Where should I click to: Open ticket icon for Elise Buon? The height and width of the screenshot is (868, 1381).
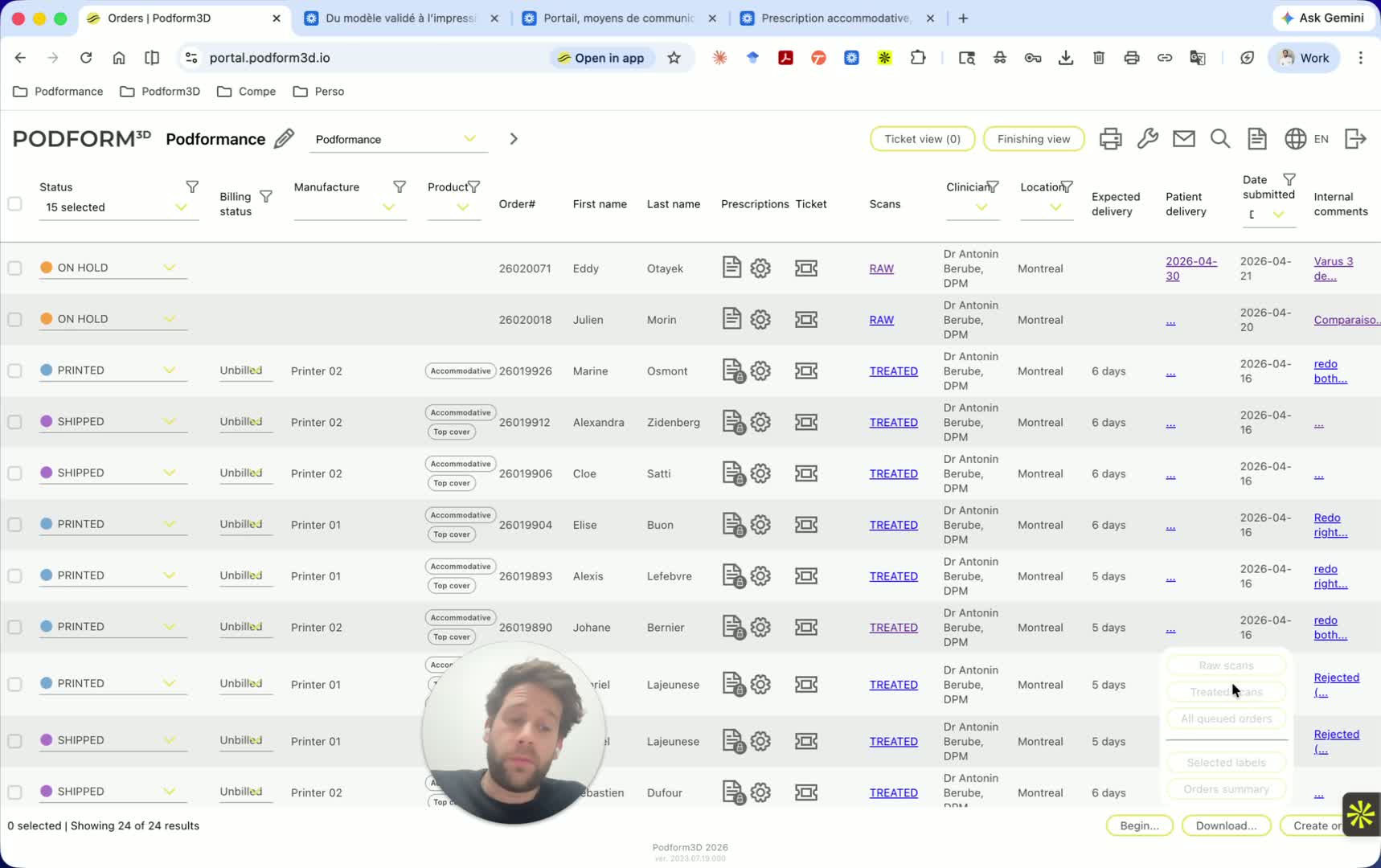click(806, 525)
